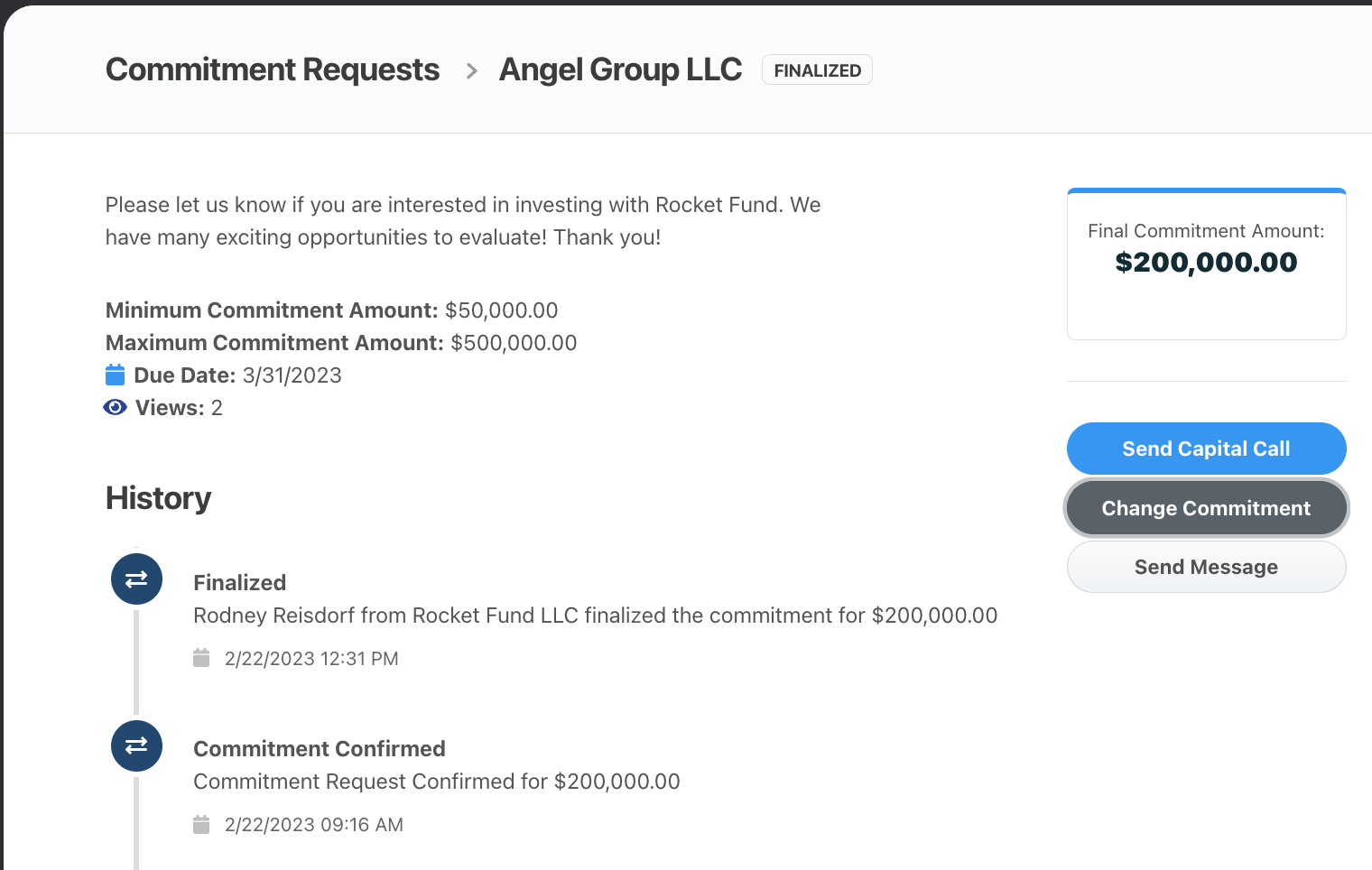1372x870 pixels.
Task: Navigate to Commitment Requests via breadcrumb
Action: pyautogui.click(x=272, y=69)
